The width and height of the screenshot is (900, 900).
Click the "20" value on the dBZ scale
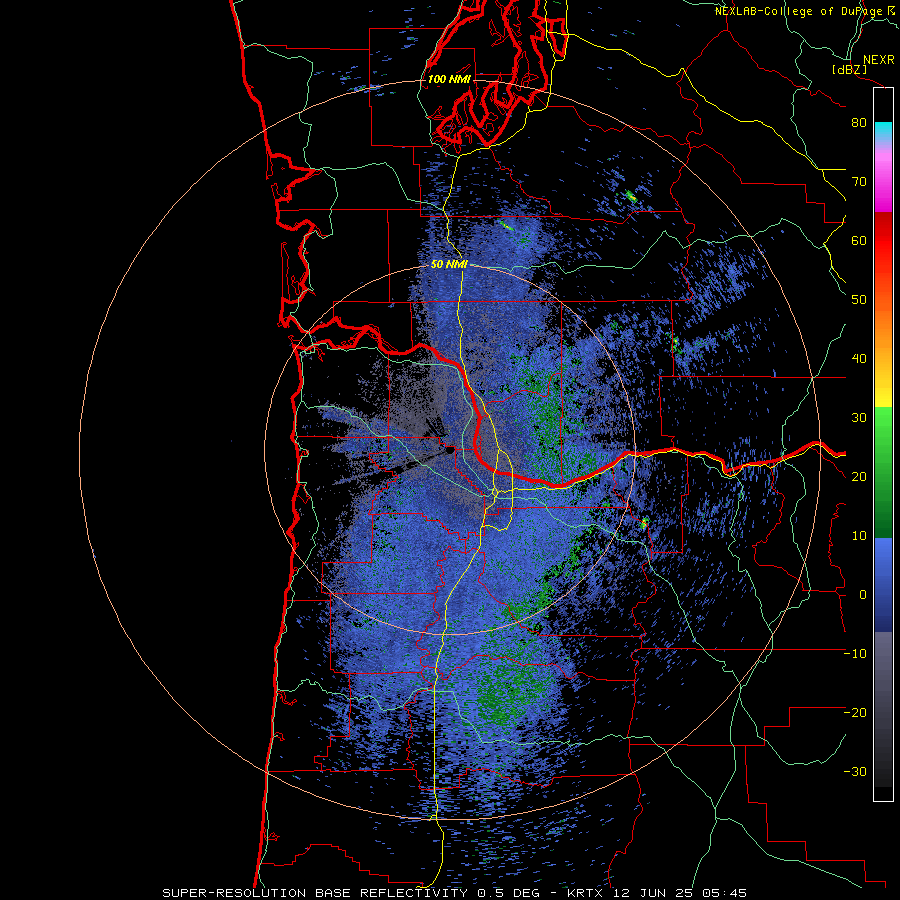(x=859, y=477)
